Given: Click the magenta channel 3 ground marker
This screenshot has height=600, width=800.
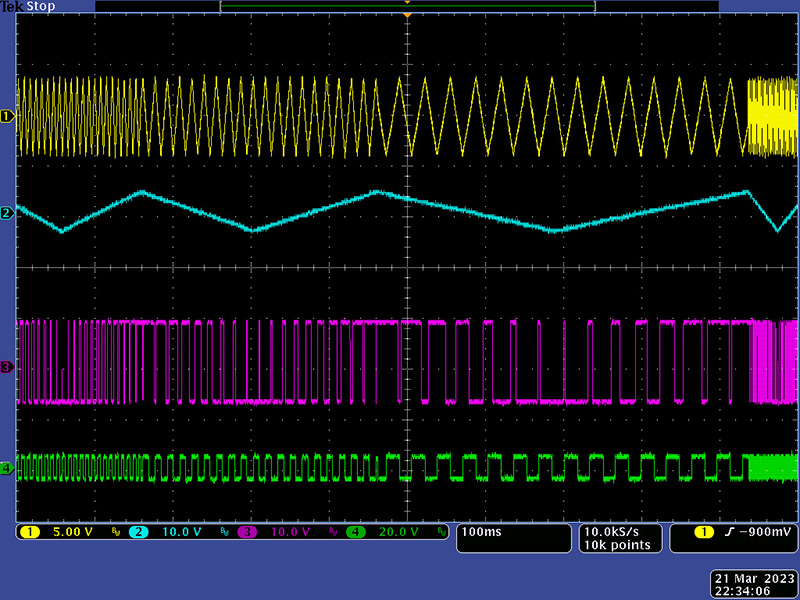Looking at the screenshot, I should [7, 367].
